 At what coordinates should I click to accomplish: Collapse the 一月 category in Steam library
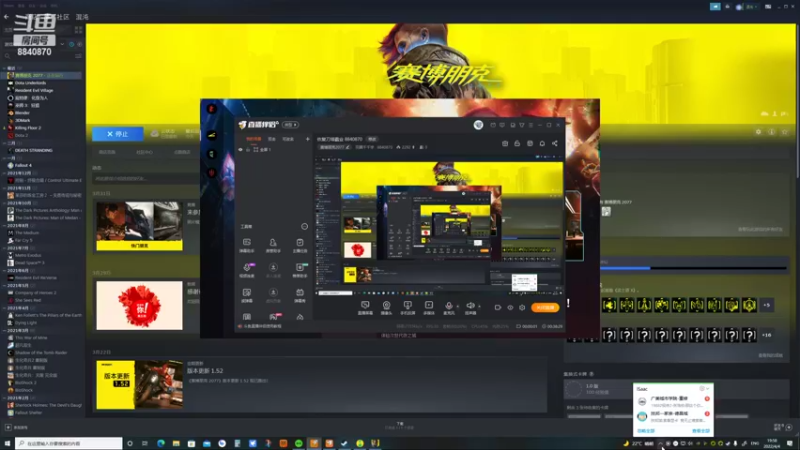pos(4,158)
